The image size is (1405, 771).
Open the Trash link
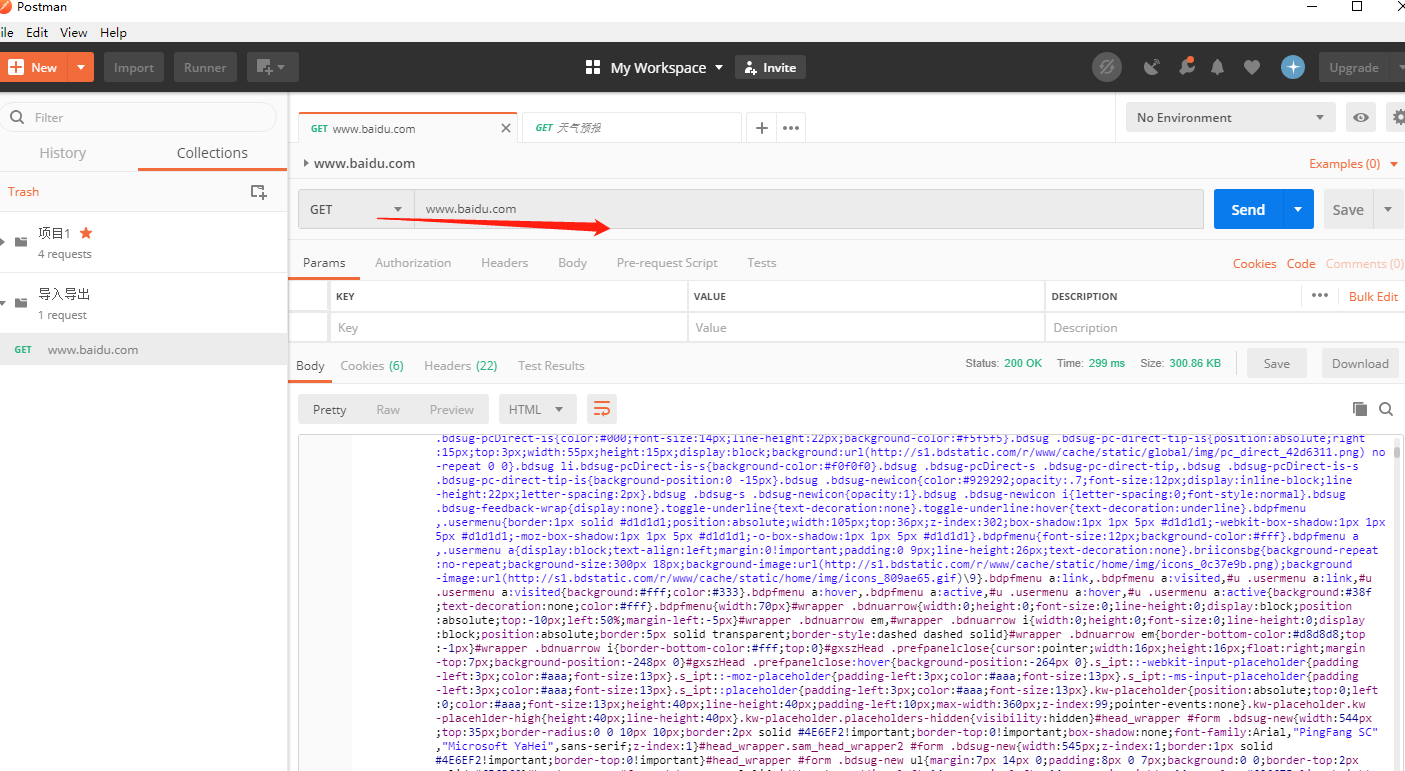(24, 191)
